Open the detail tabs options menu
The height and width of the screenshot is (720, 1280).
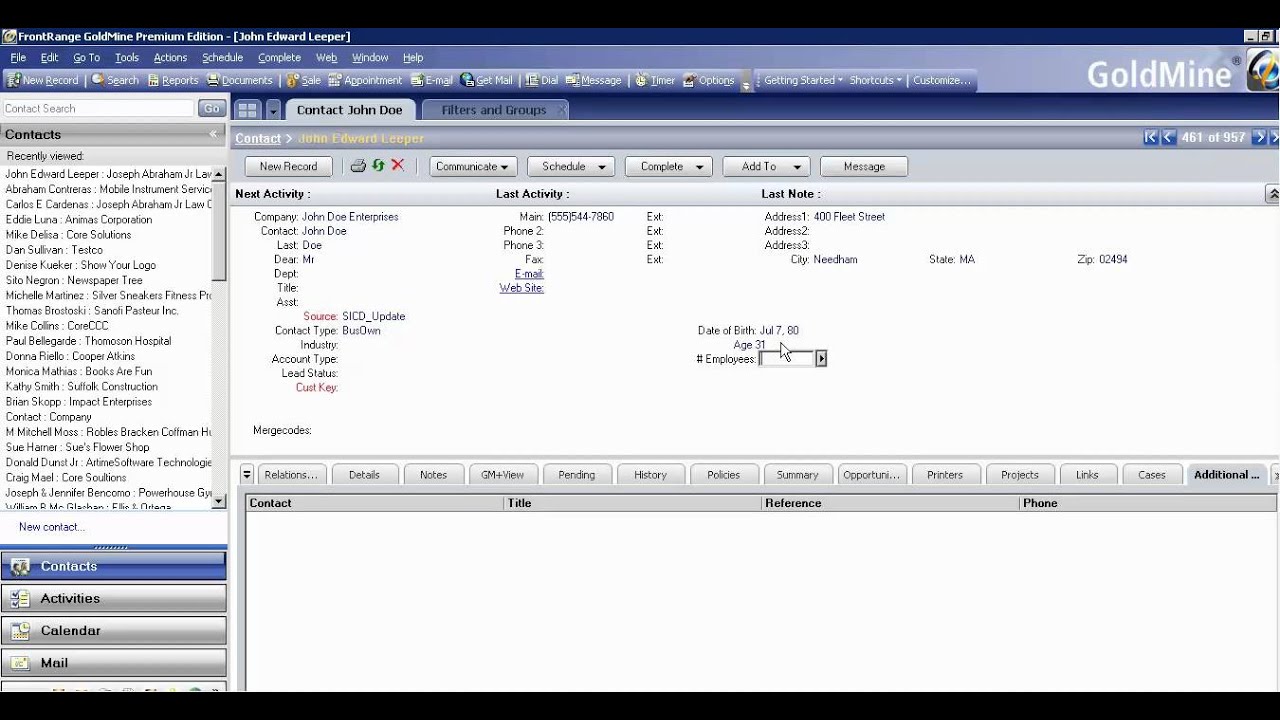coord(247,475)
